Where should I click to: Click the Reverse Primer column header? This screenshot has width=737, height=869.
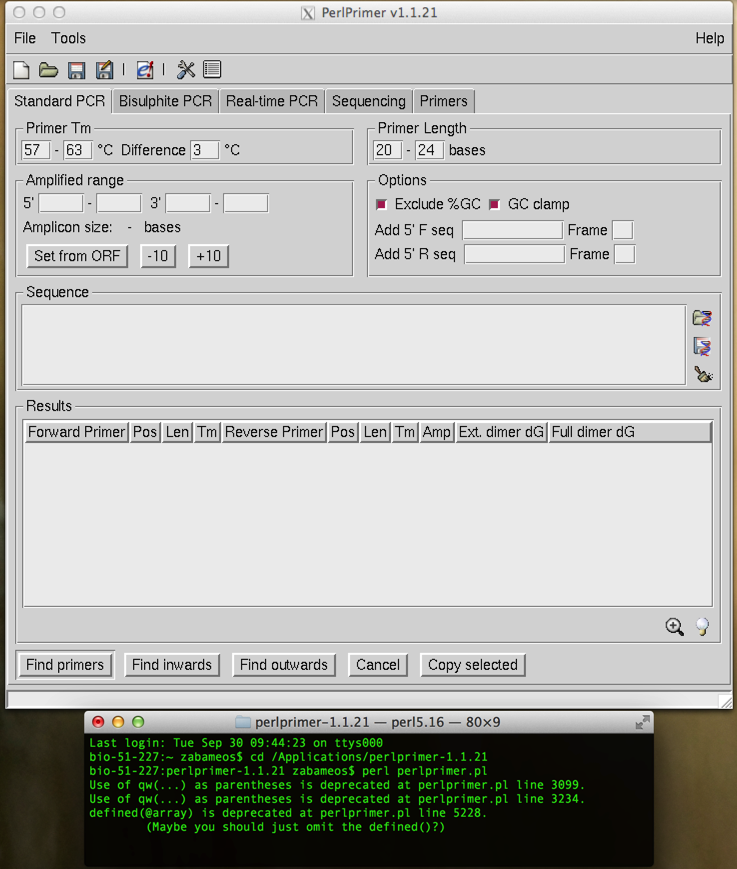(x=274, y=432)
